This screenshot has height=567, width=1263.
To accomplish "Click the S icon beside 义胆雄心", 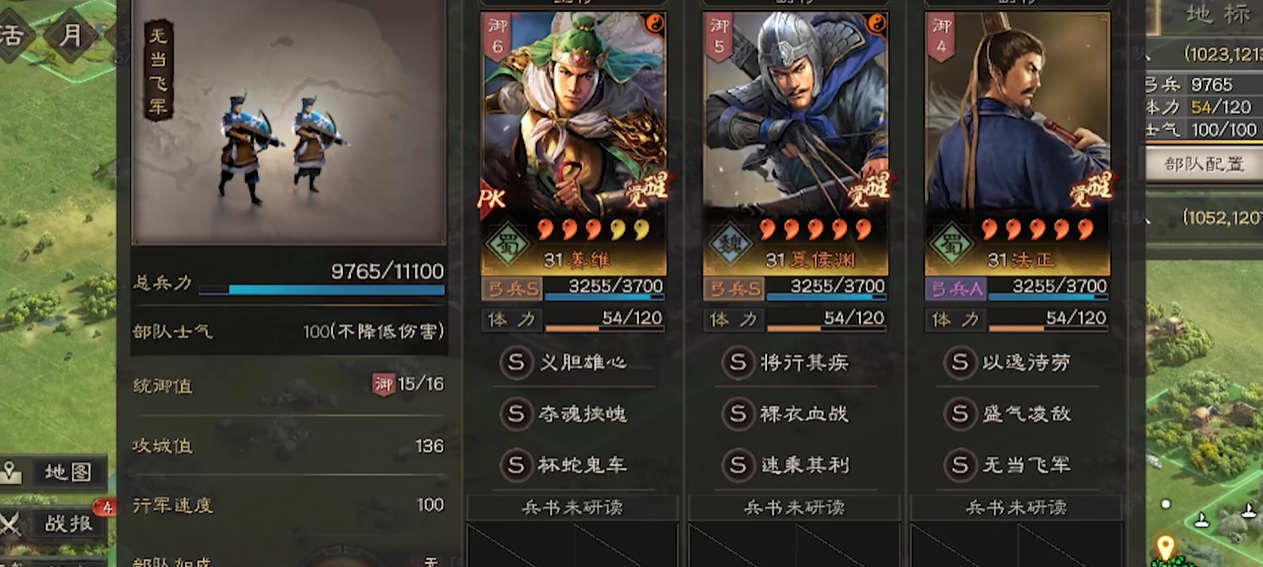I will click(515, 362).
